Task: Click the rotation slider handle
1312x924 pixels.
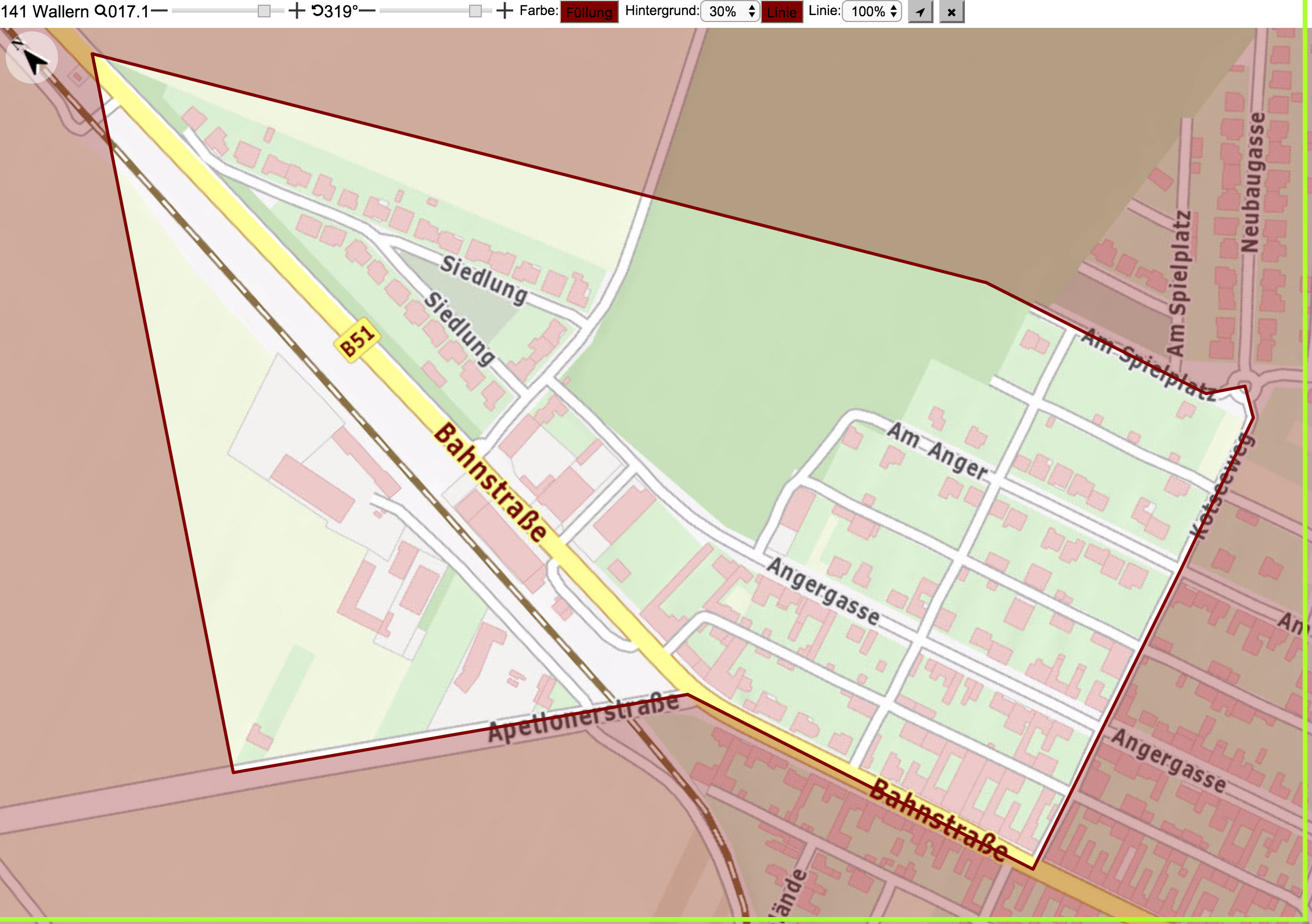Action: click(475, 11)
